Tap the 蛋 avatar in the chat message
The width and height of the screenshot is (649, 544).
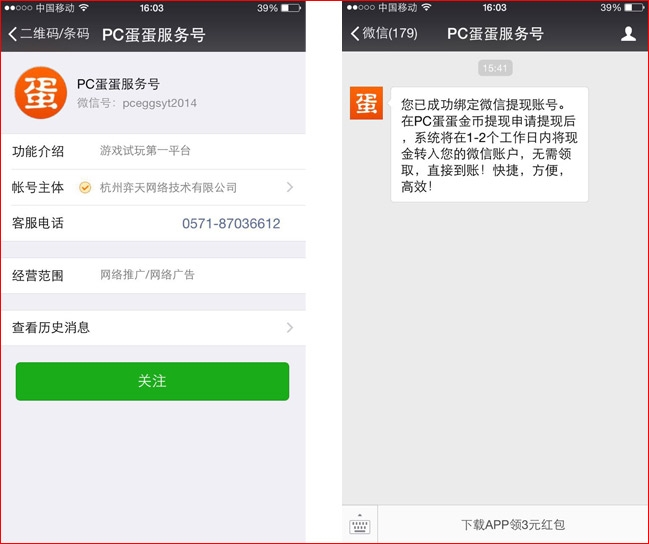[366, 103]
